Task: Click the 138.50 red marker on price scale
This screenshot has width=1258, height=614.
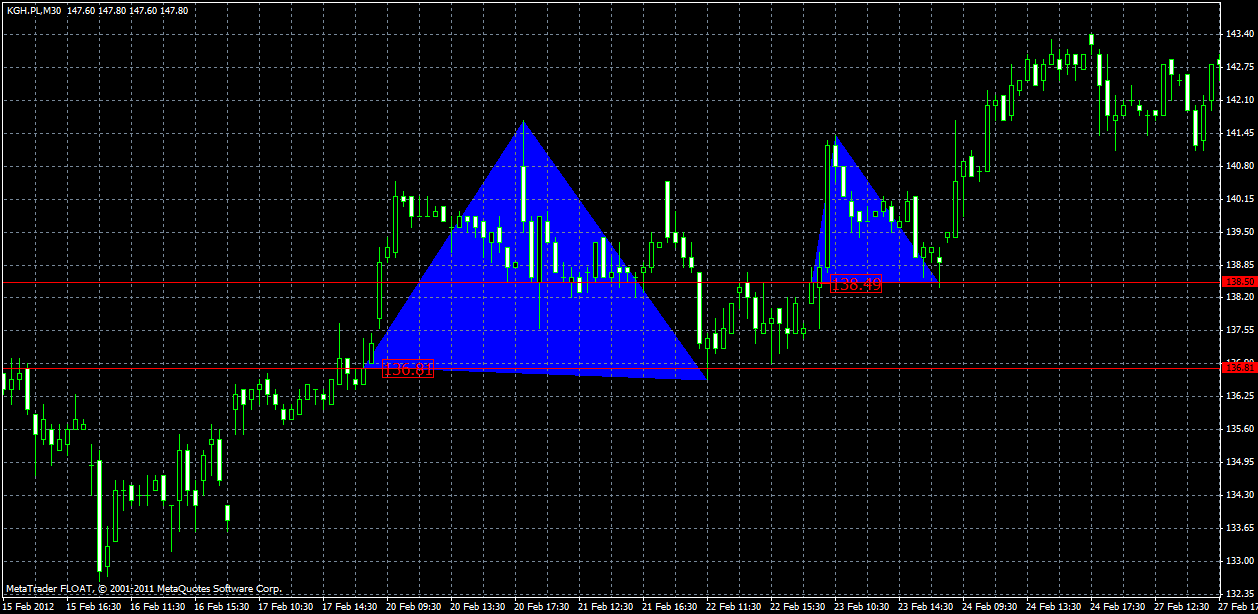Action: pyautogui.click(x=1241, y=282)
